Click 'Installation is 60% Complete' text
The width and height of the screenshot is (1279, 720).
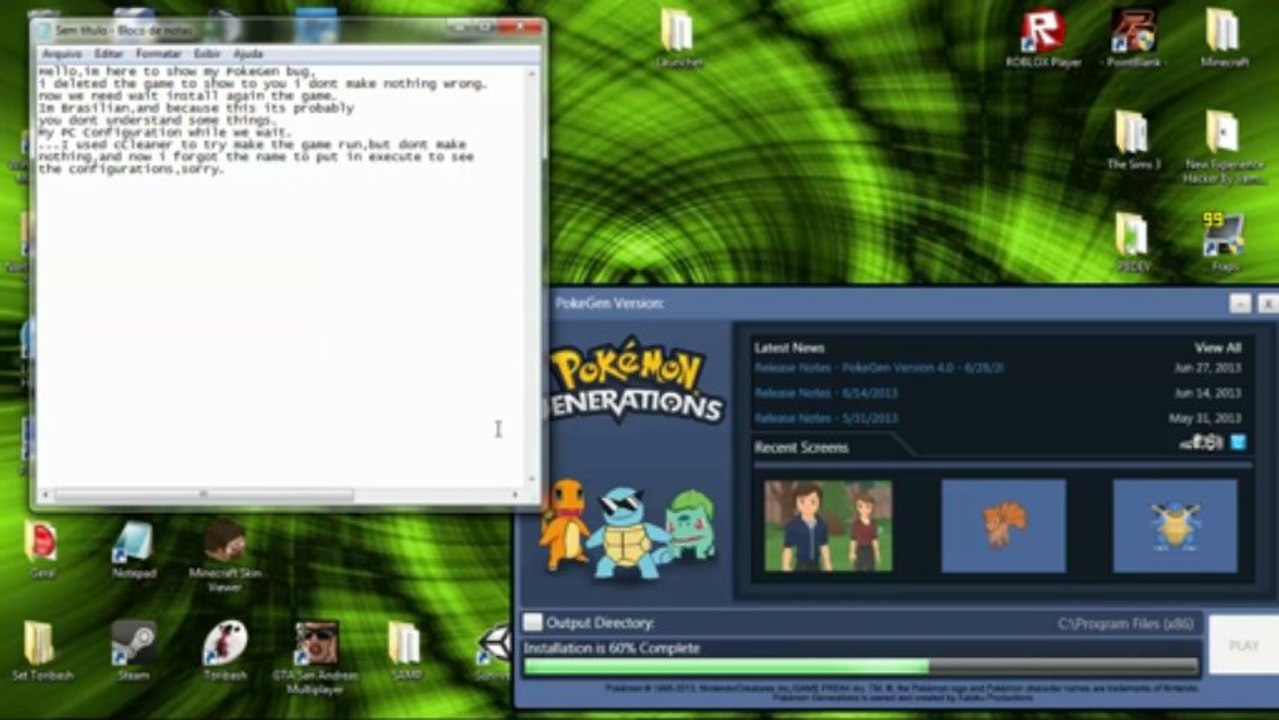(611, 648)
